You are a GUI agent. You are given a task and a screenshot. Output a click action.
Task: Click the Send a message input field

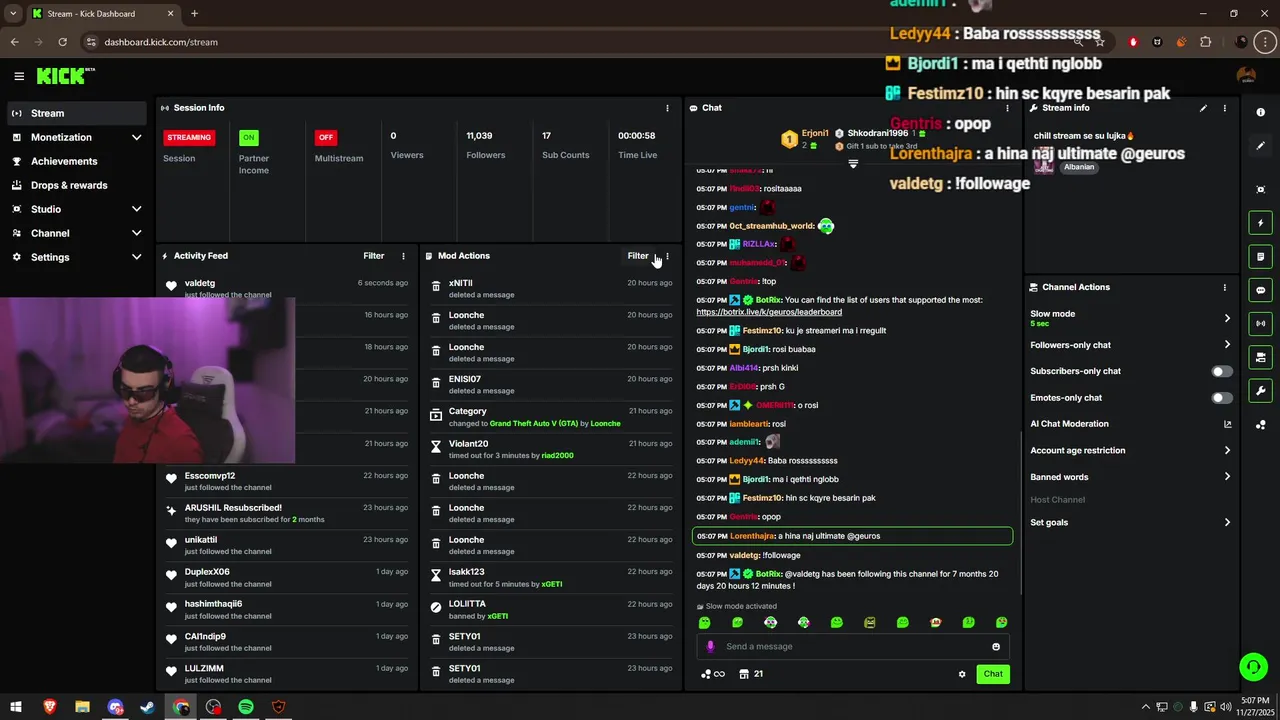tap(853, 647)
